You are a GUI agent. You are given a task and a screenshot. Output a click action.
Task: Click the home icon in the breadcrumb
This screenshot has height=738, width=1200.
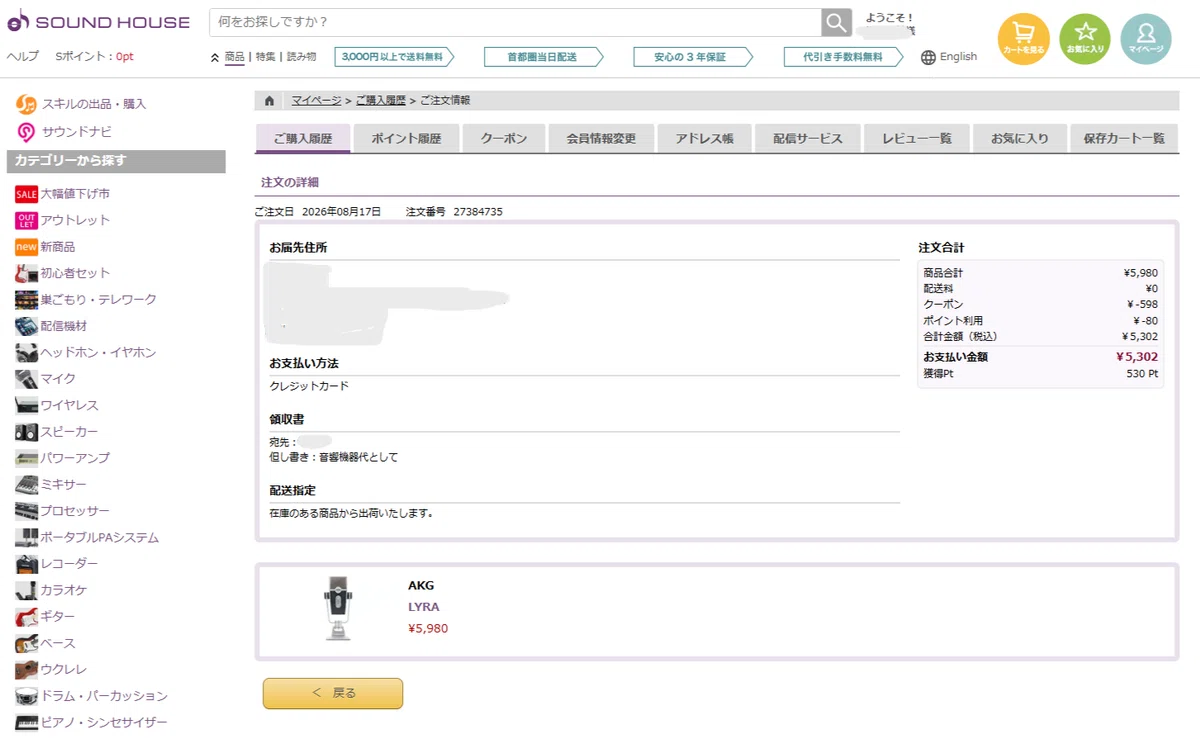pos(269,101)
